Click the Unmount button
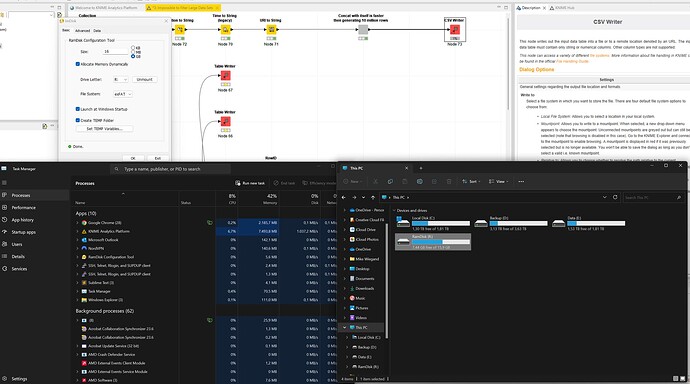Image resolution: width=690 pixels, height=384 pixels. click(x=144, y=80)
